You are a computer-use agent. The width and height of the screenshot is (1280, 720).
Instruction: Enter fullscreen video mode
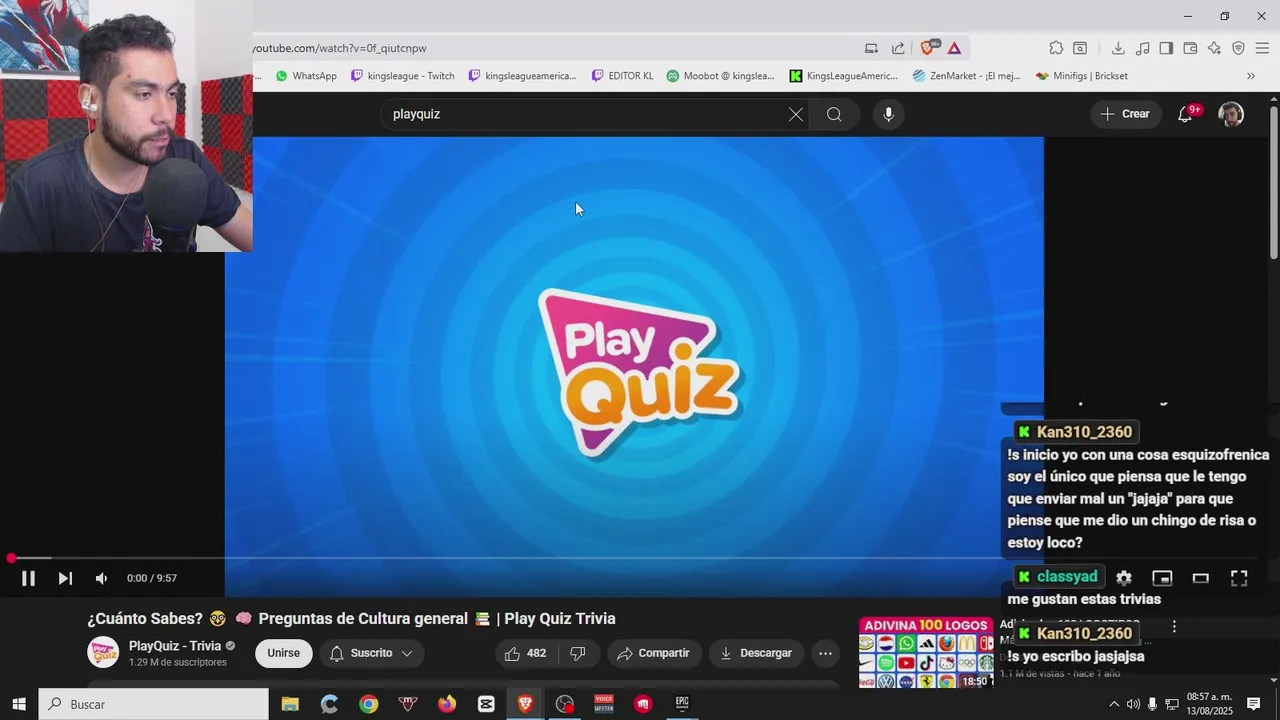[1239, 578]
